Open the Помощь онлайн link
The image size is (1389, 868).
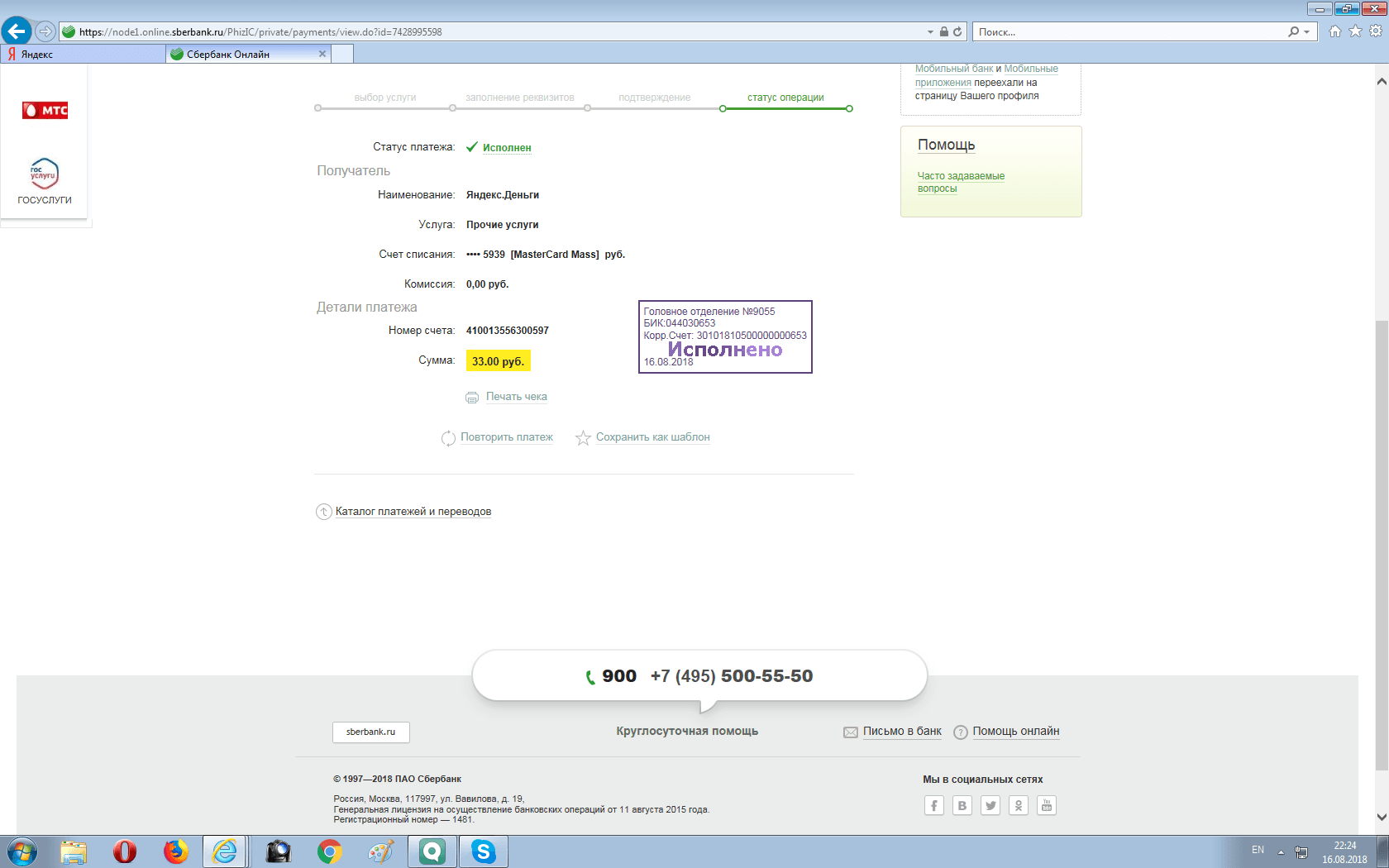(1016, 732)
